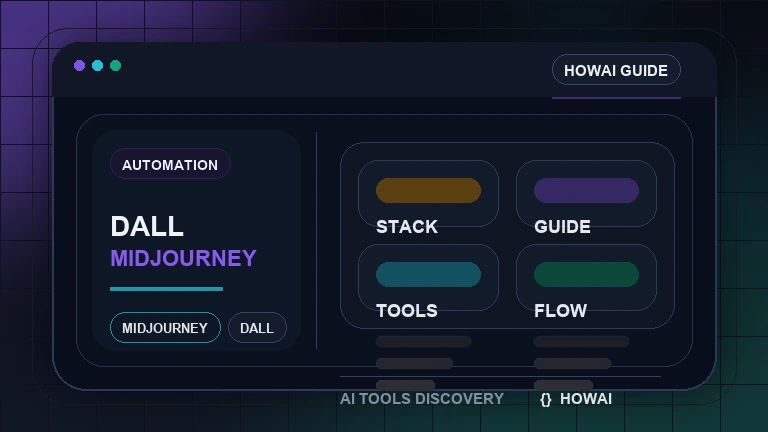Open the TOOLS card label
The height and width of the screenshot is (432, 768).
(x=407, y=311)
